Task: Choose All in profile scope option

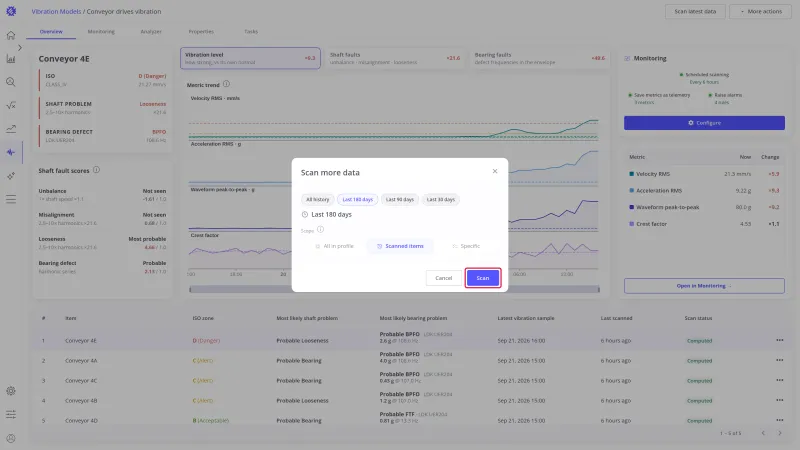Action: pos(334,246)
